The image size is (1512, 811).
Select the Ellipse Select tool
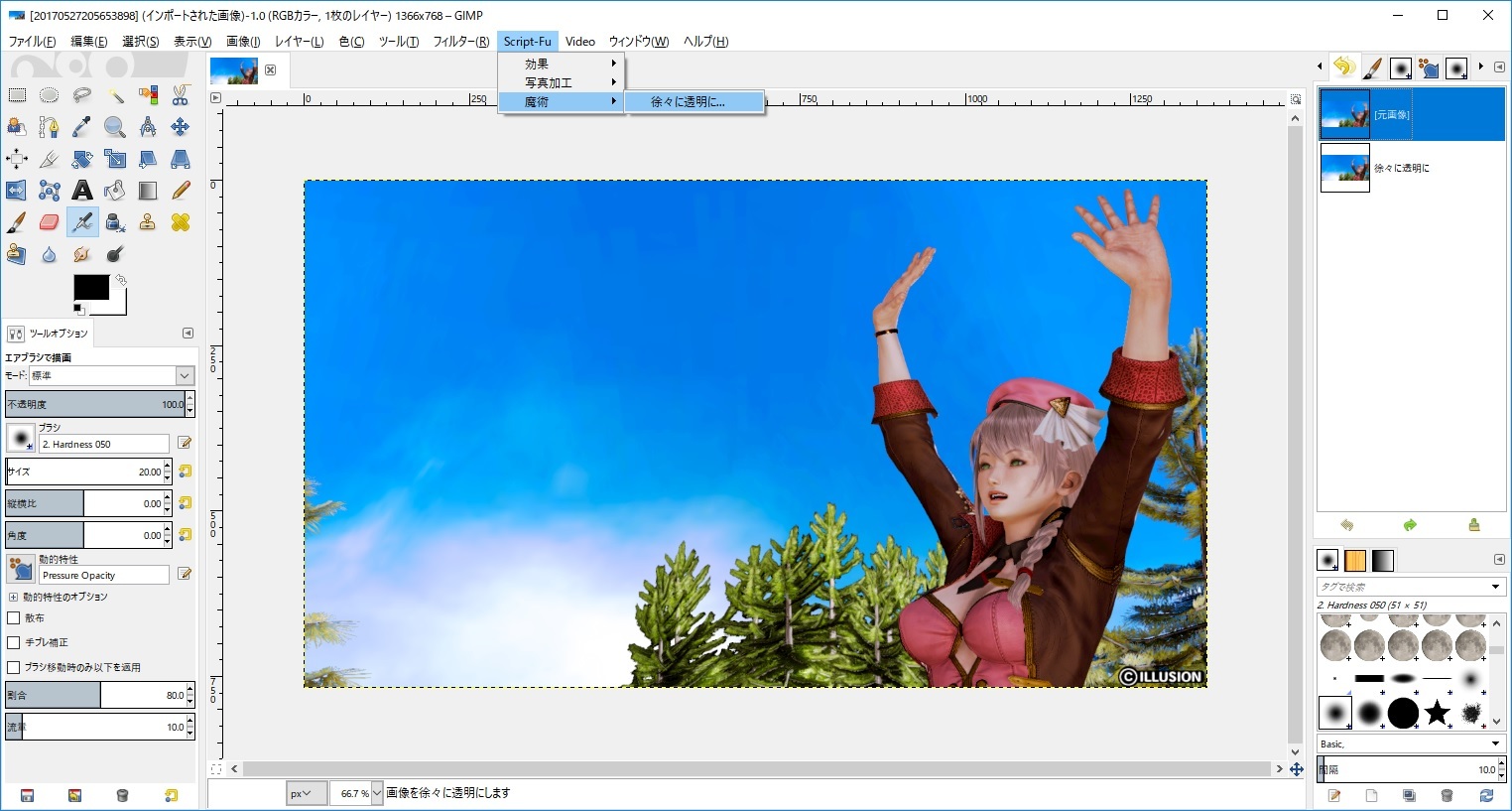point(50,95)
